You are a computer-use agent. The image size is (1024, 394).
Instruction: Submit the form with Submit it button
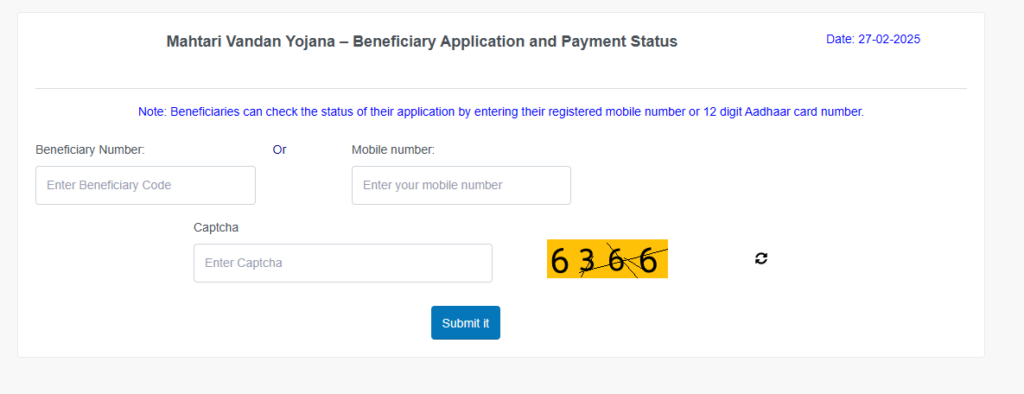pyautogui.click(x=466, y=323)
